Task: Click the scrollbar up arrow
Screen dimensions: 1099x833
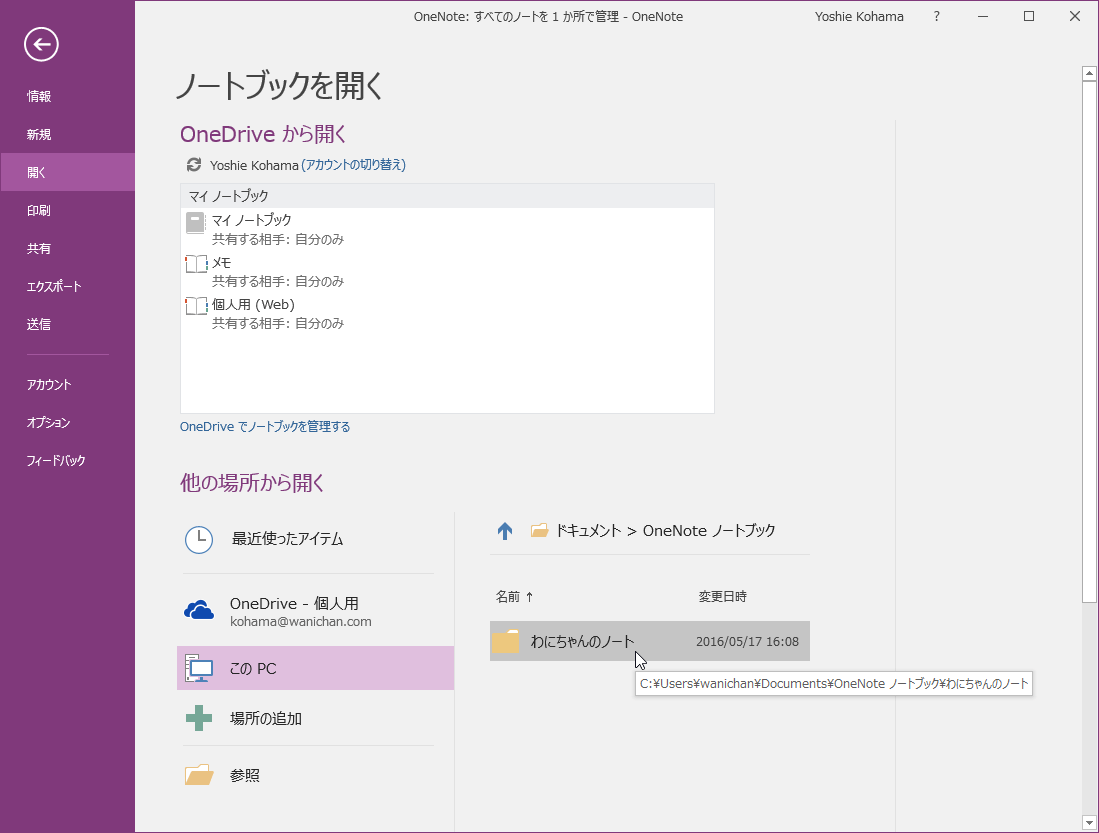Action: pyautogui.click(x=1089, y=73)
